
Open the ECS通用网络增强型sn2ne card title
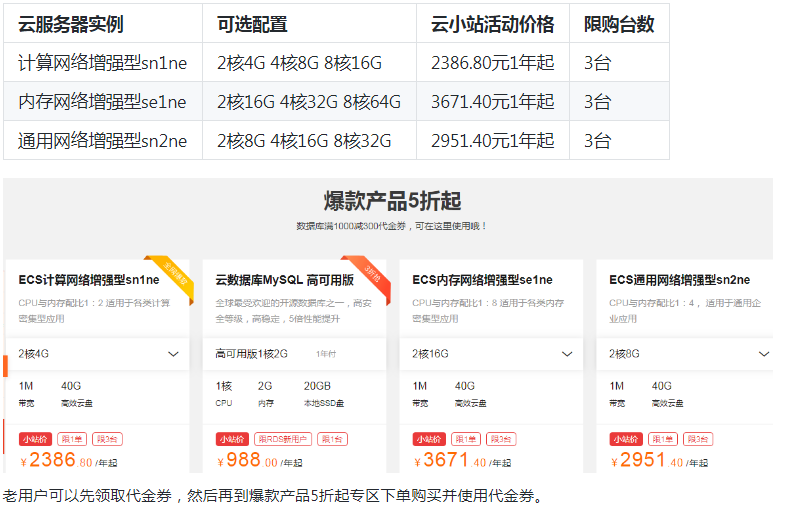680,280
